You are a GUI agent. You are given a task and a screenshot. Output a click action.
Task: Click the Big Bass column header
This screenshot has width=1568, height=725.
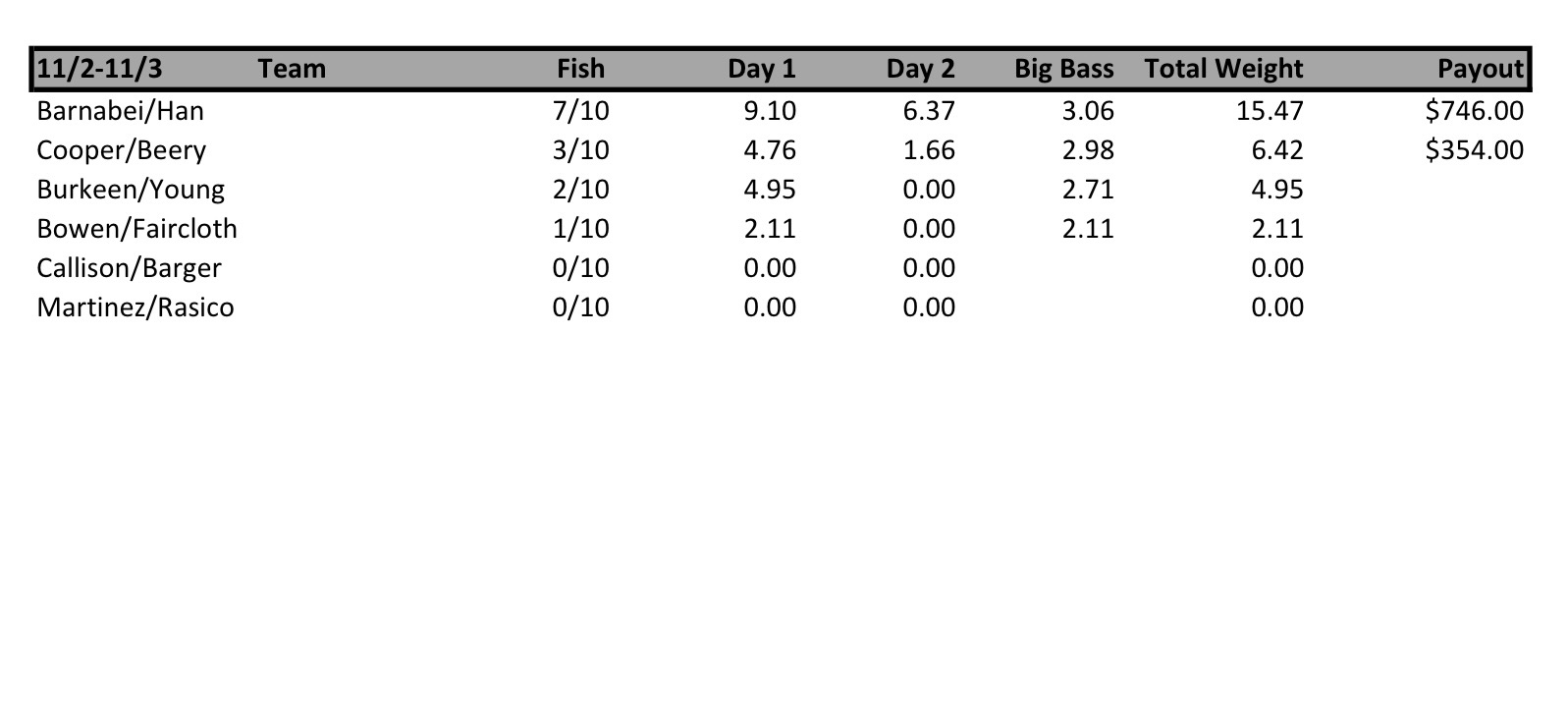1063,69
